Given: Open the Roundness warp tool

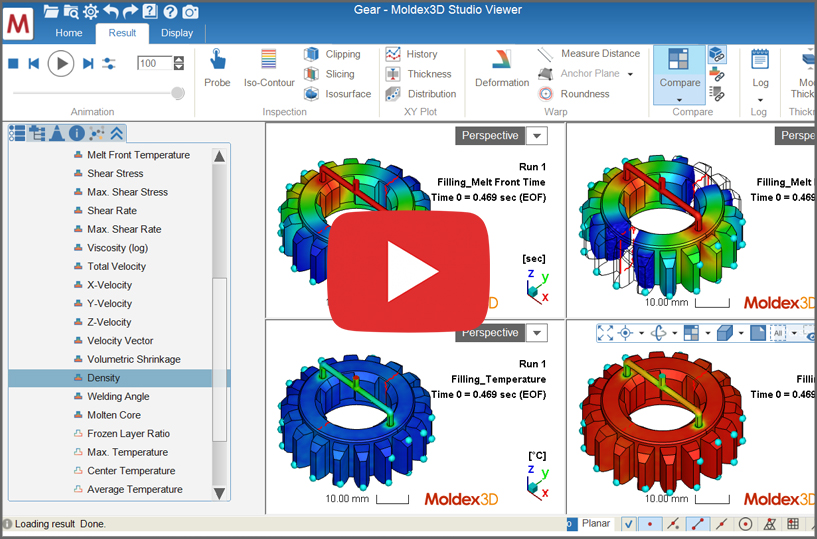Looking at the screenshot, I should pos(573,94).
